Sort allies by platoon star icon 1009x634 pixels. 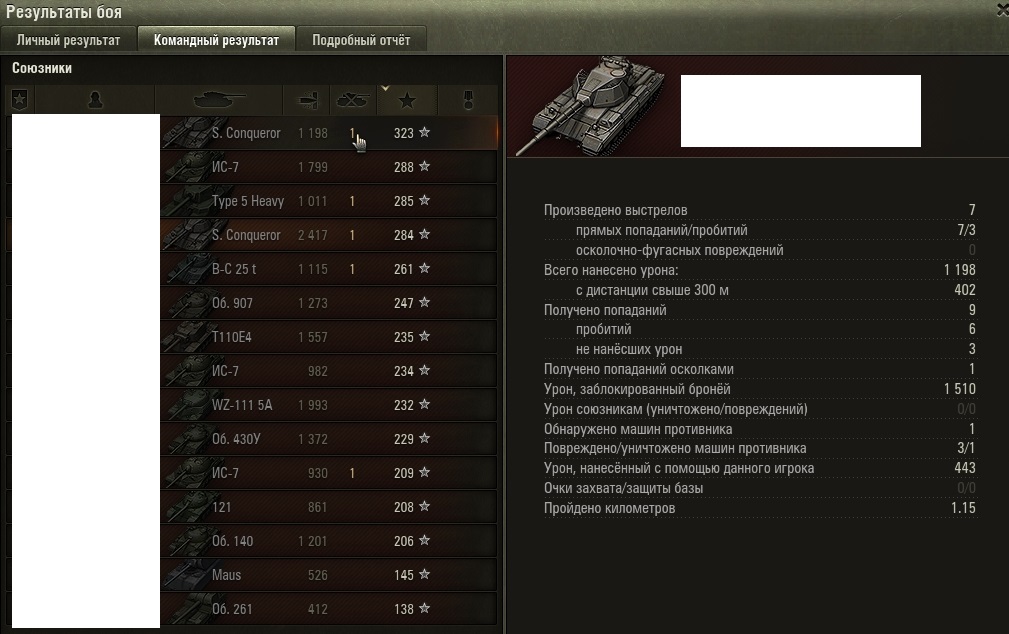(x=19, y=100)
